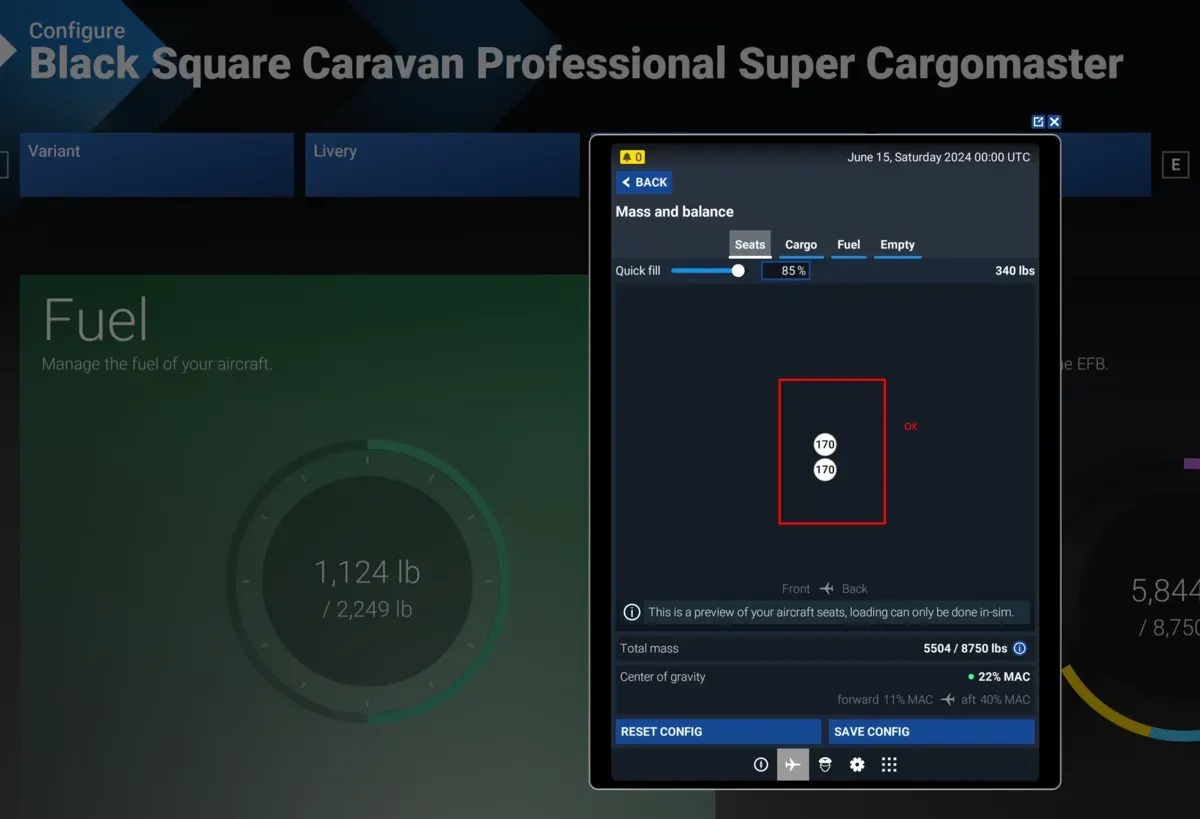Open the notifications bell badge
The height and width of the screenshot is (819, 1200).
[x=632, y=157]
